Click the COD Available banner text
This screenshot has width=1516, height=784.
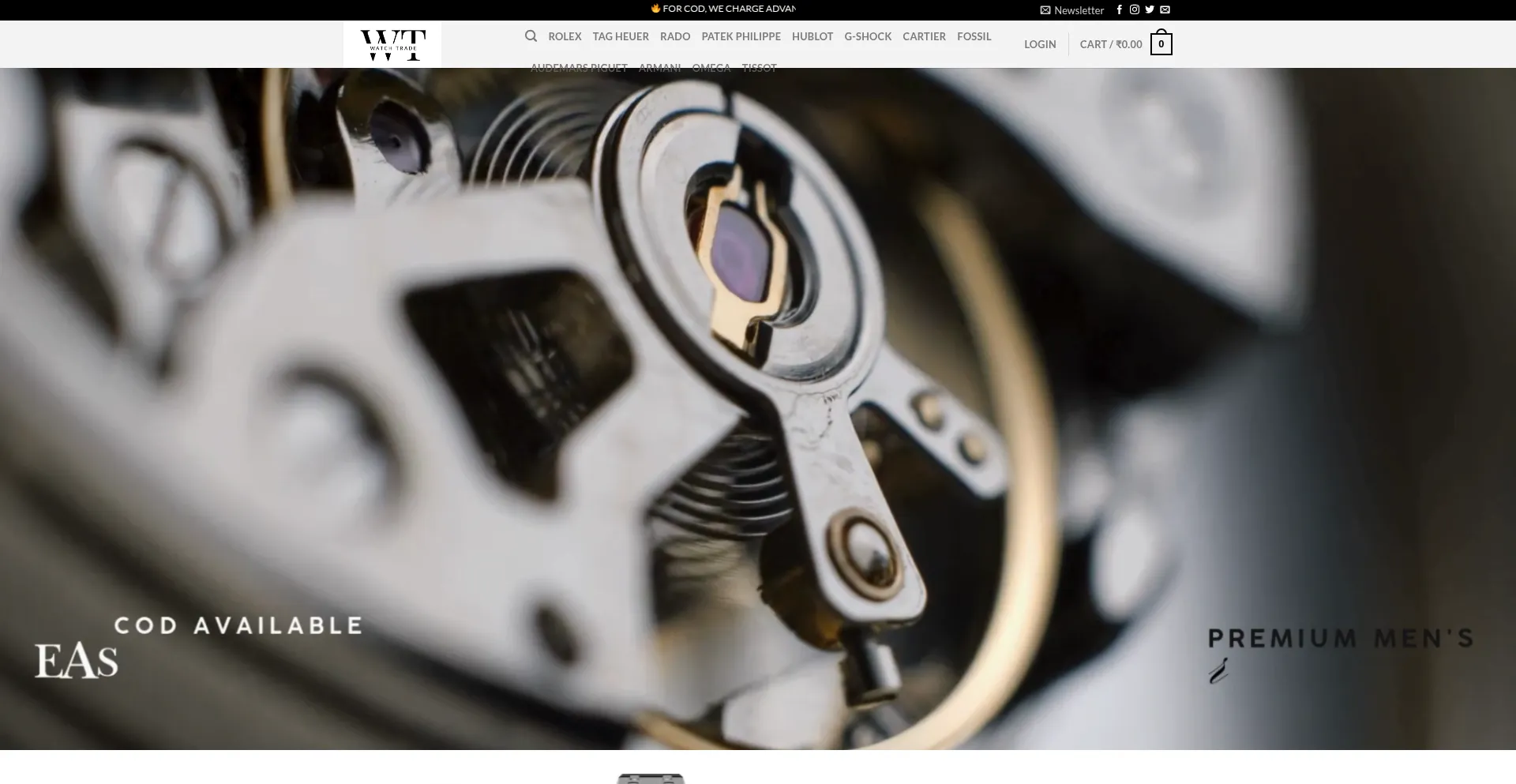pos(238,626)
